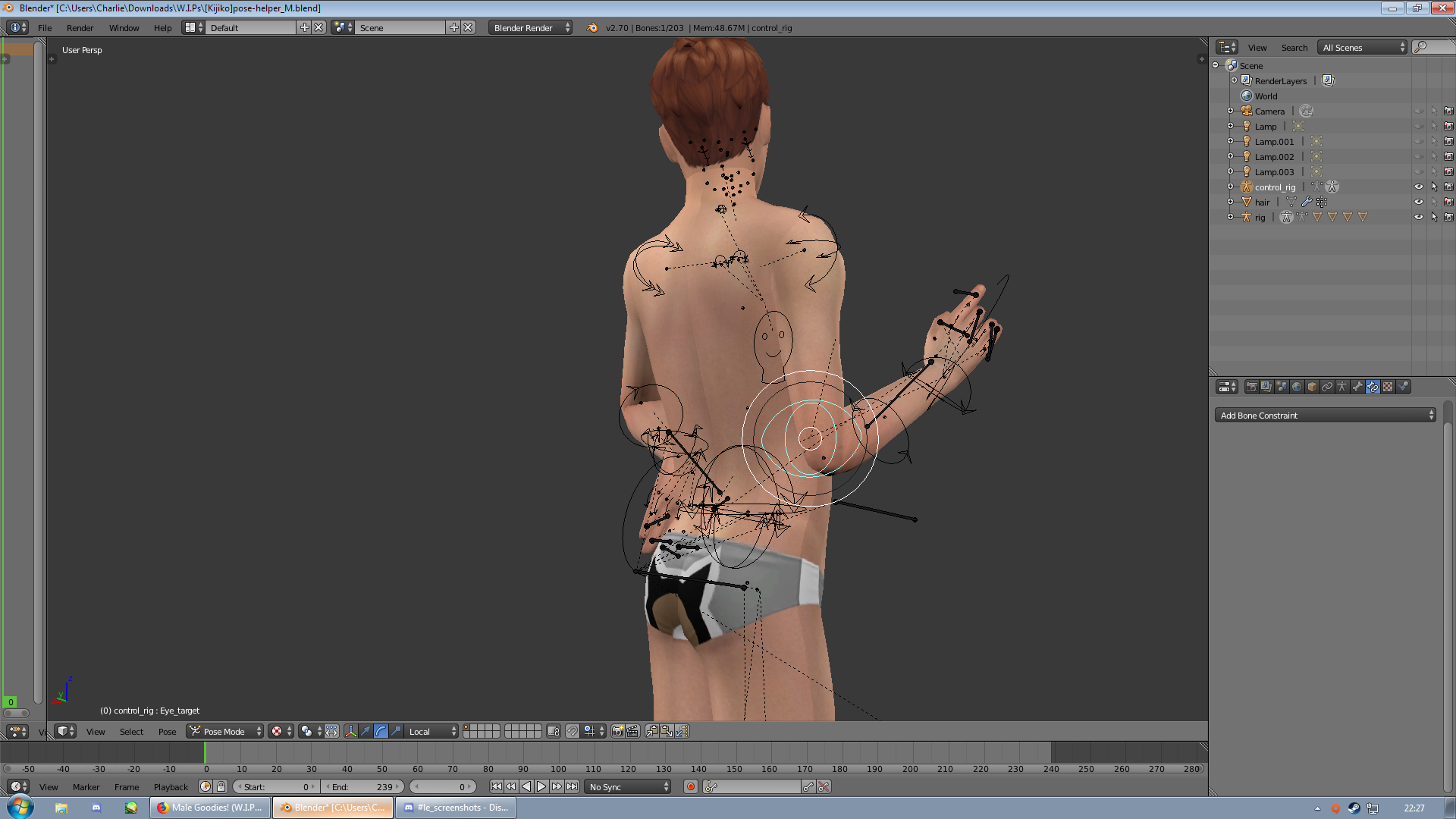Viewport: 1456px width, 819px height.
Task: Toggle visibility eye for the hair object
Action: tap(1419, 202)
